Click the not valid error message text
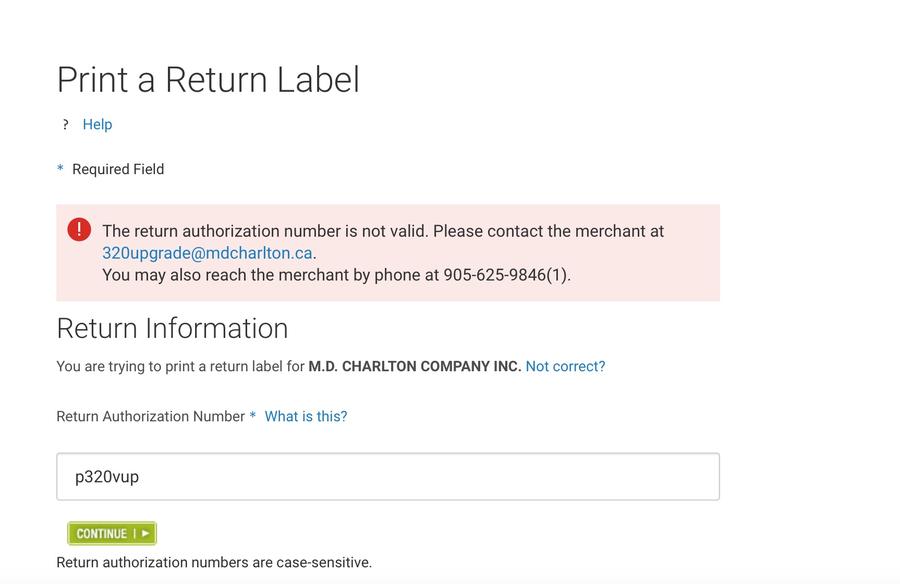This screenshot has height=584, width=900. click(x=383, y=231)
